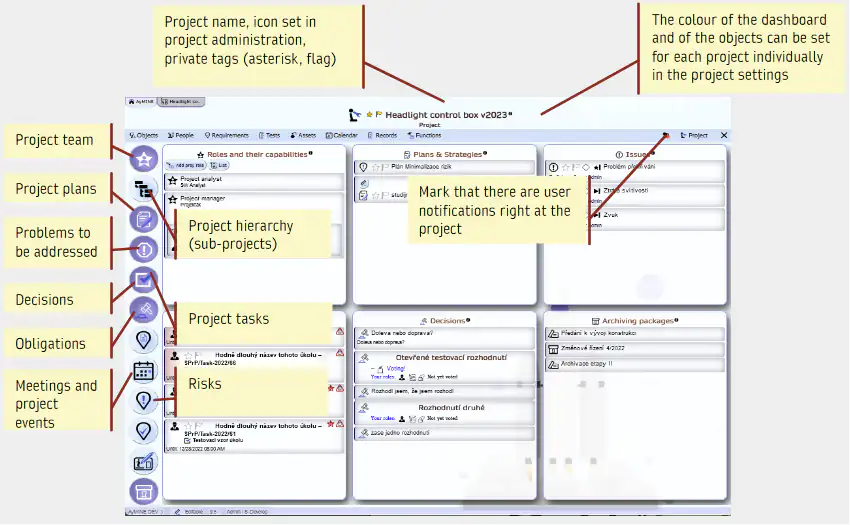Toggle star on the first issue row
Screen dimensions: 850x525
565,167
